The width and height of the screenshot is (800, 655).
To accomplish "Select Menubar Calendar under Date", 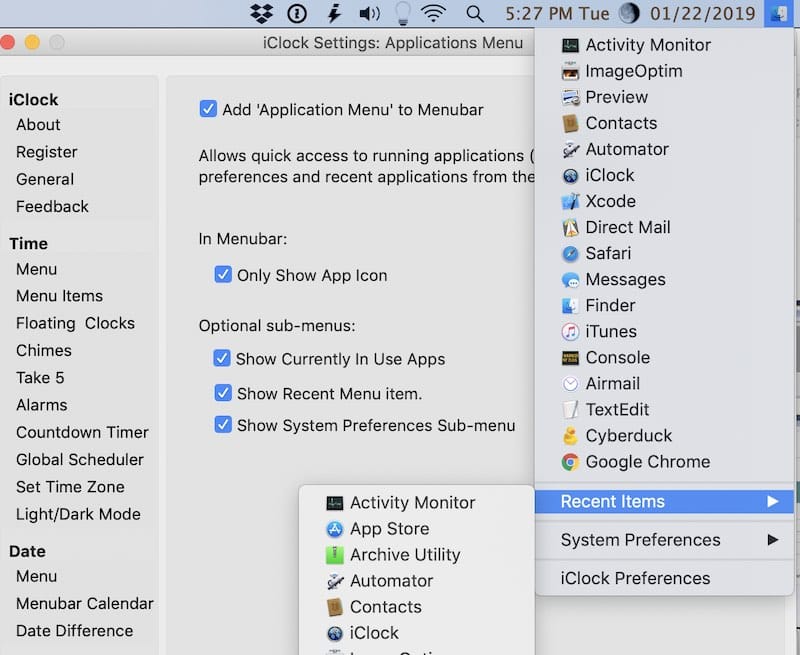I will tap(85, 603).
